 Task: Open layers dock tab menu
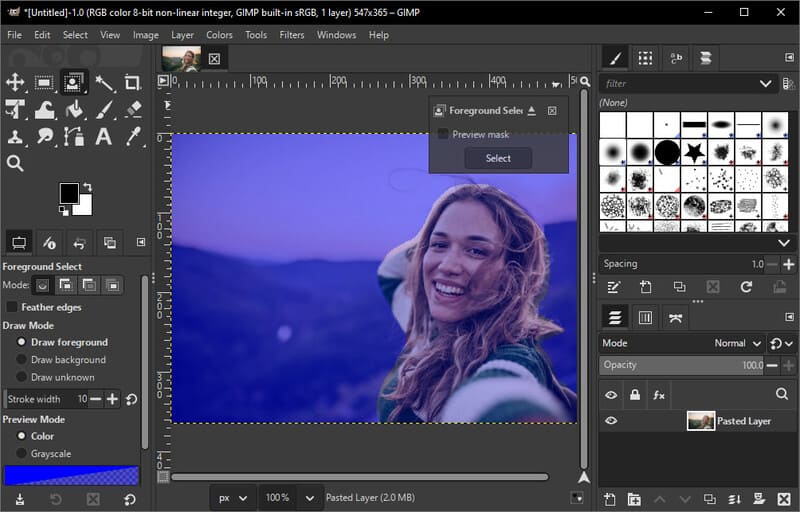[x=789, y=317]
